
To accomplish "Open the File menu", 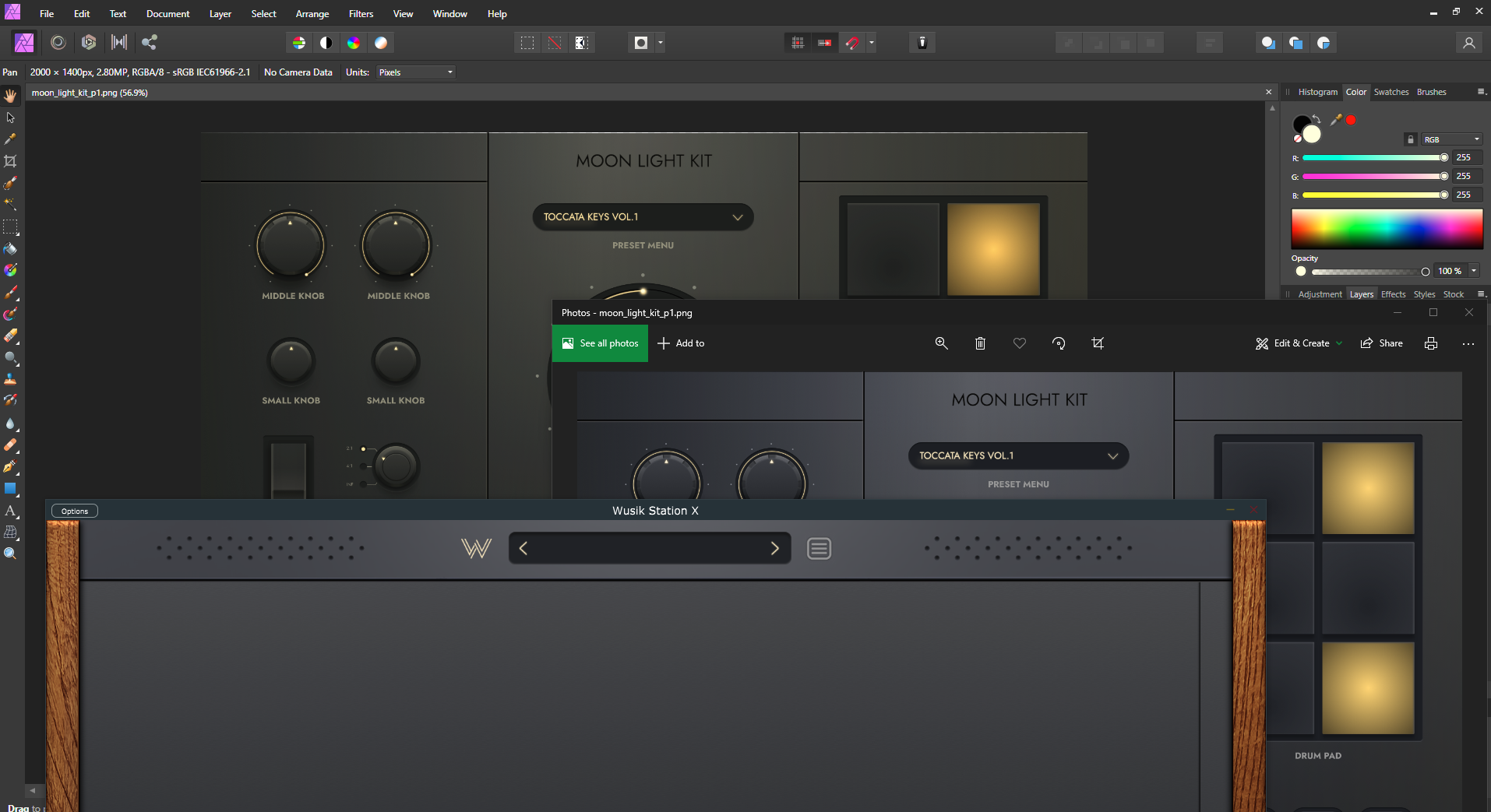I will pos(47,14).
